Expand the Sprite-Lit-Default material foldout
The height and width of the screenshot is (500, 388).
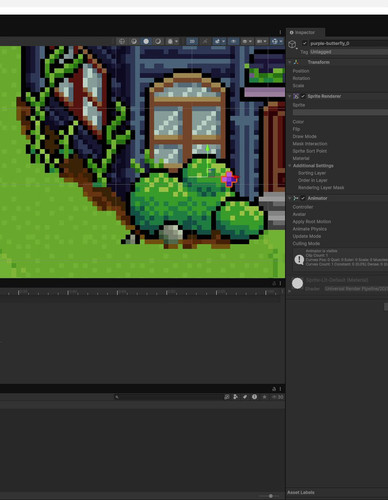[289, 291]
